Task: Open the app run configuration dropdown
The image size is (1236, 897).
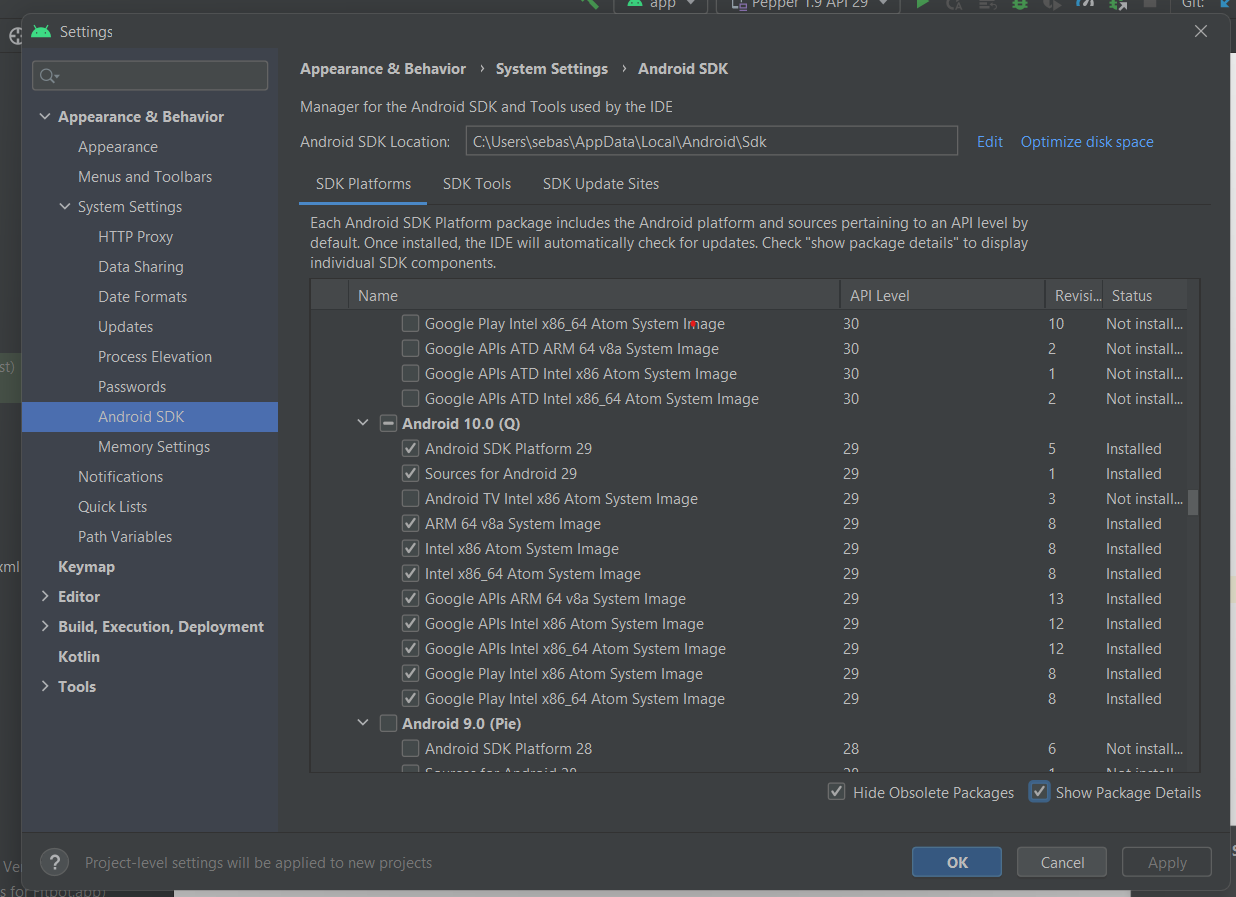Action: tap(661, 4)
